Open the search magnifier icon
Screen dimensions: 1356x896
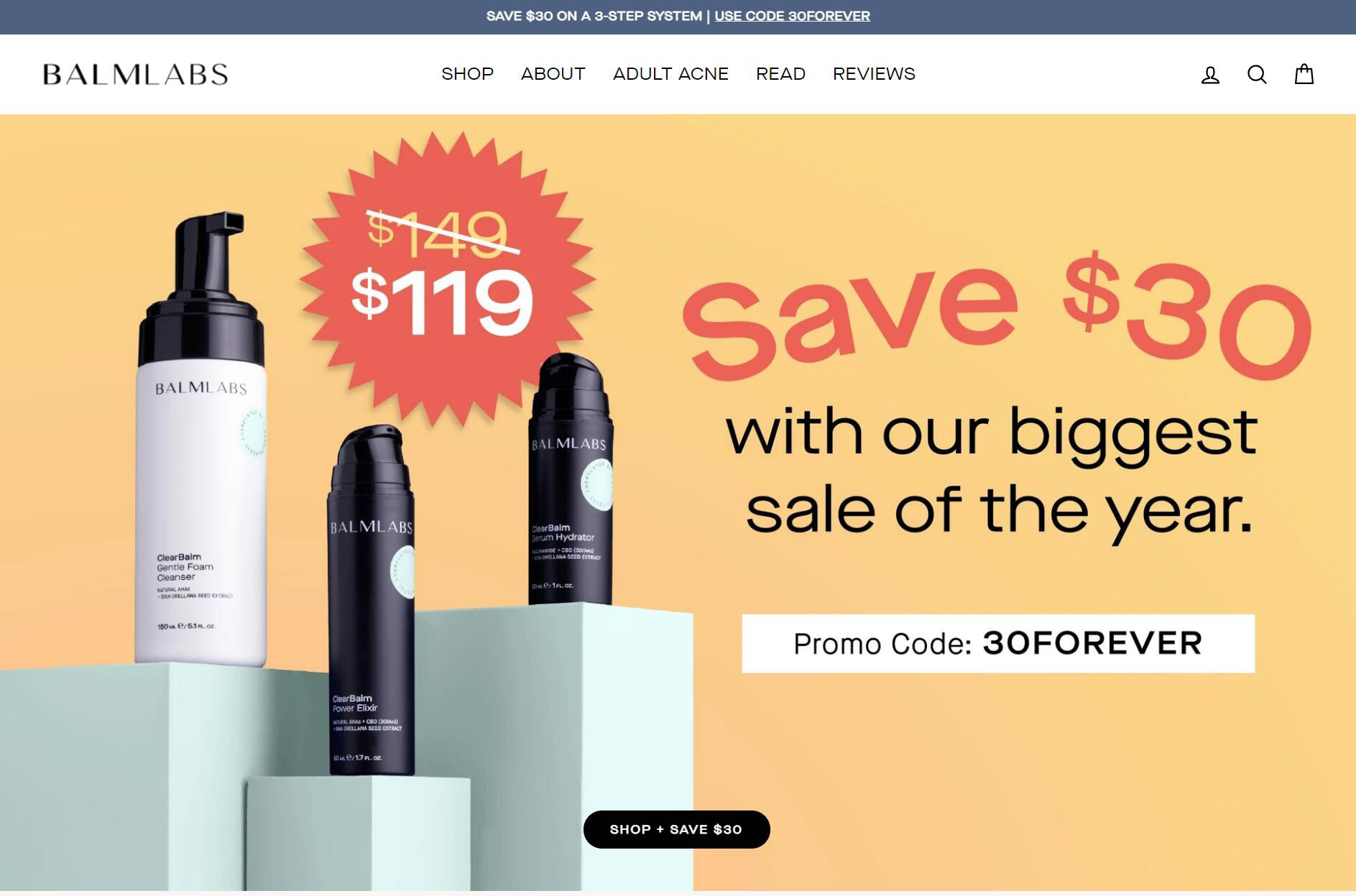pyautogui.click(x=1257, y=75)
